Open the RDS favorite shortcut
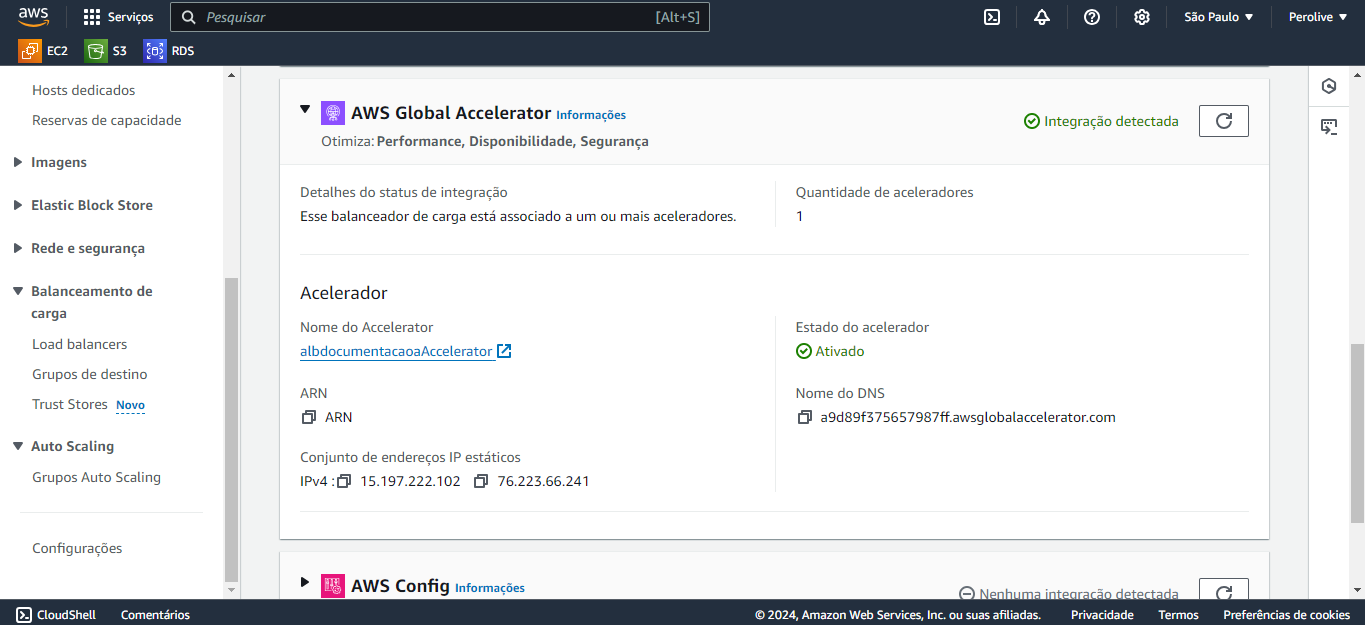The image size is (1365, 625). coord(169,50)
